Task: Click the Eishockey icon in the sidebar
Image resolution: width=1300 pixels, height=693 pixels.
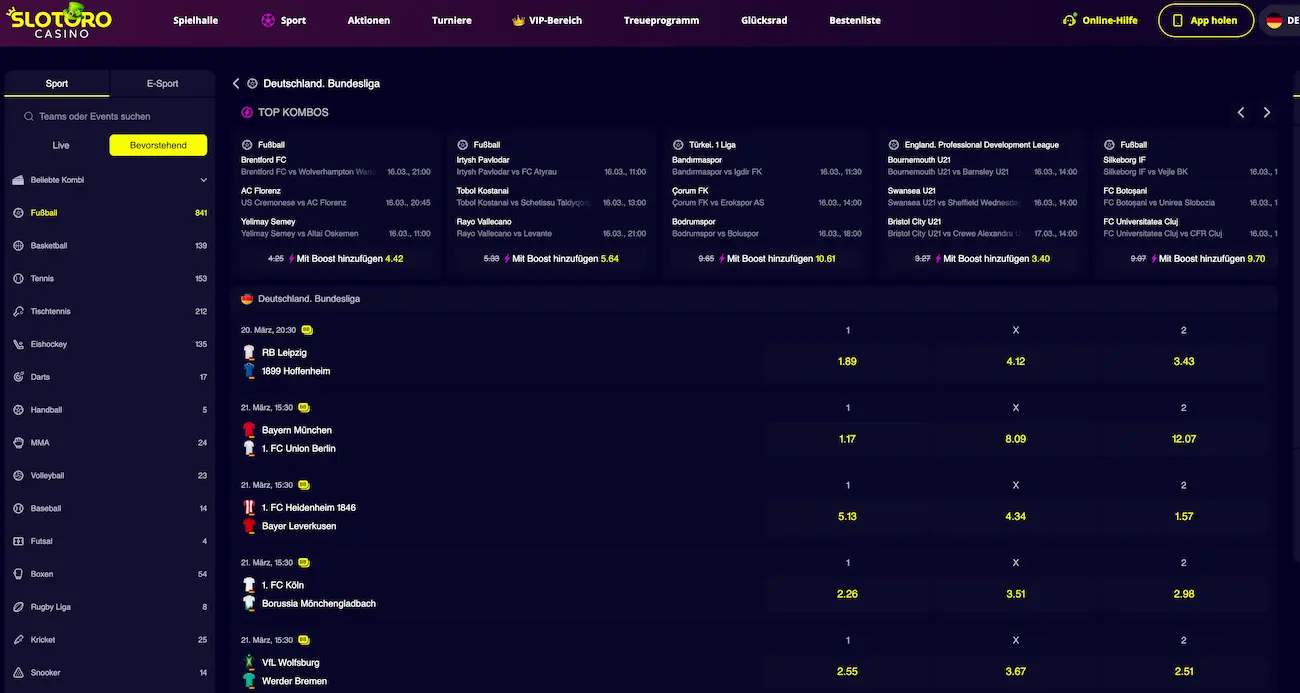Action: [19, 344]
